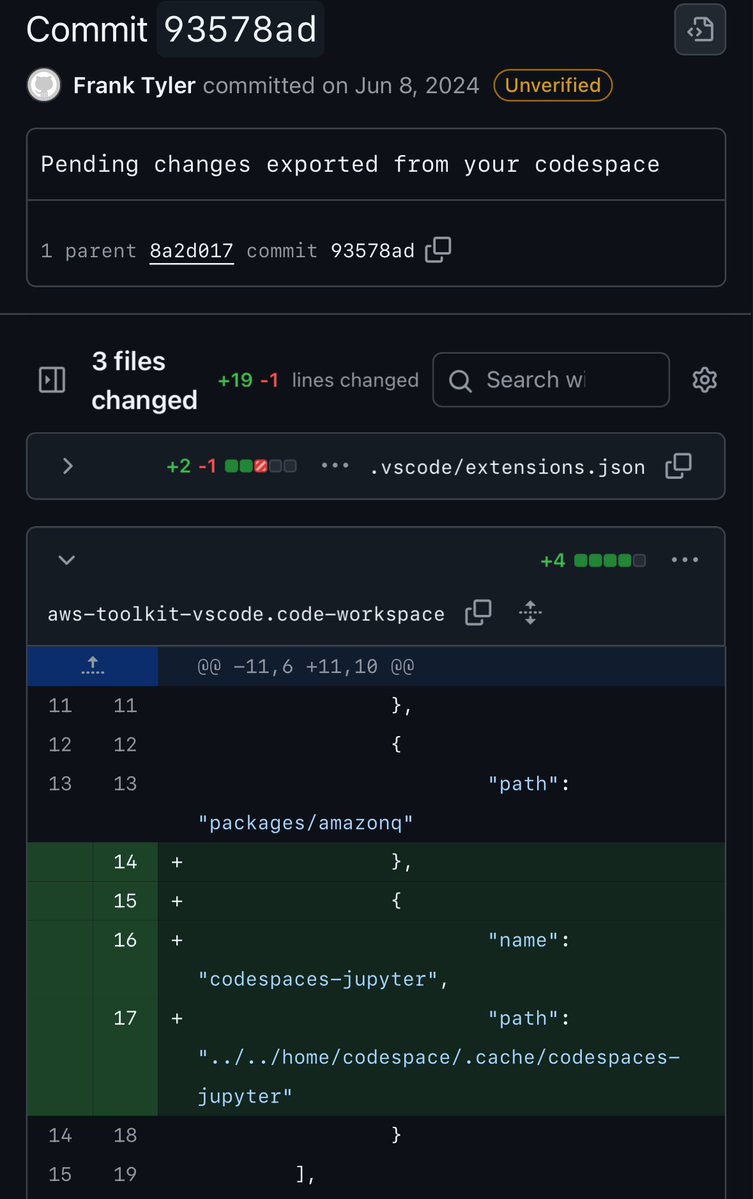Click the "codespaces-jupyter", value in diff

click(x=323, y=980)
